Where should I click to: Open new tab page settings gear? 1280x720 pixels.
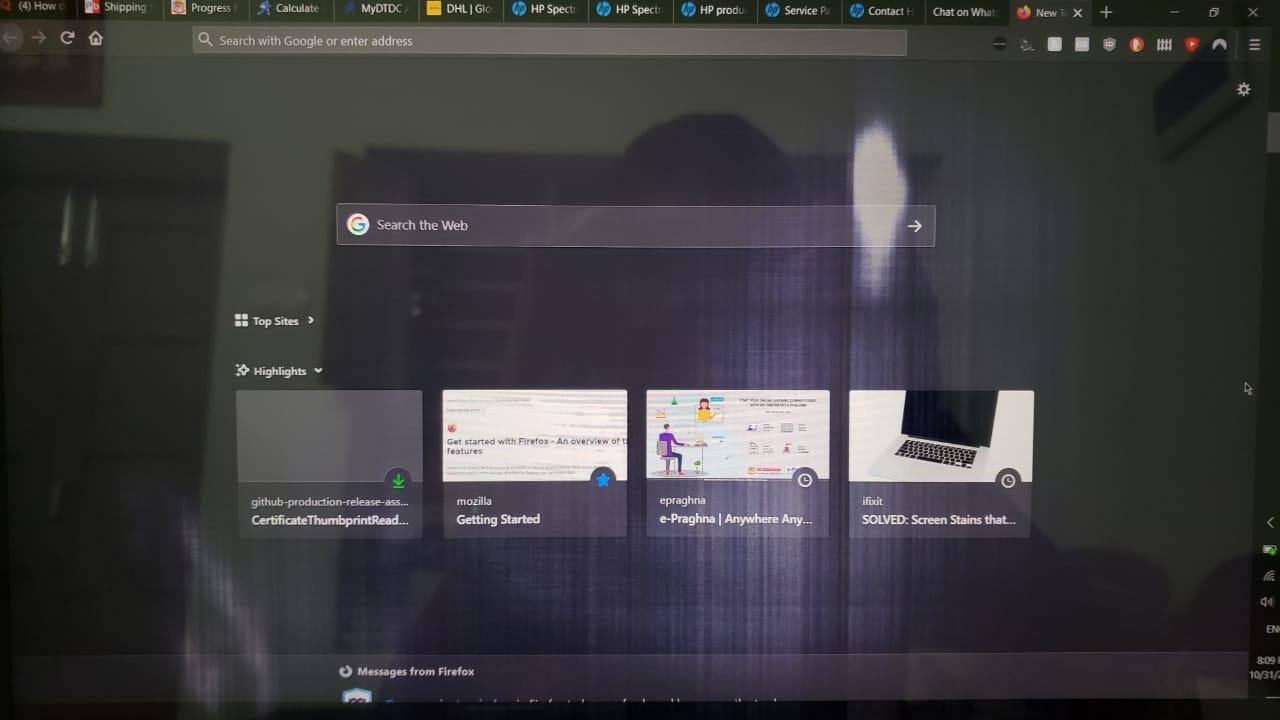(x=1243, y=89)
